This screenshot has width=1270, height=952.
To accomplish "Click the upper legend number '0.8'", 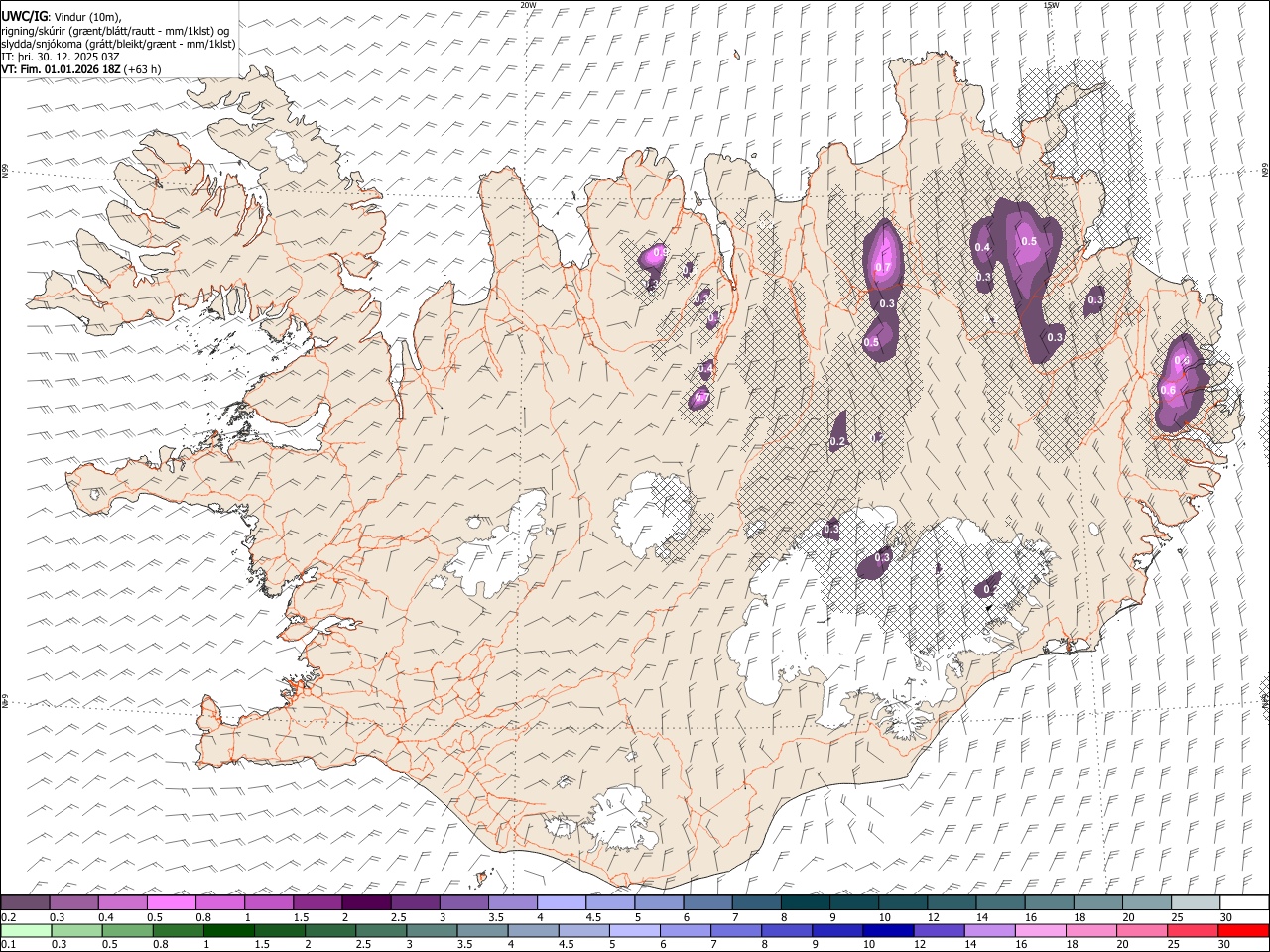I will pyautogui.click(x=203, y=916).
